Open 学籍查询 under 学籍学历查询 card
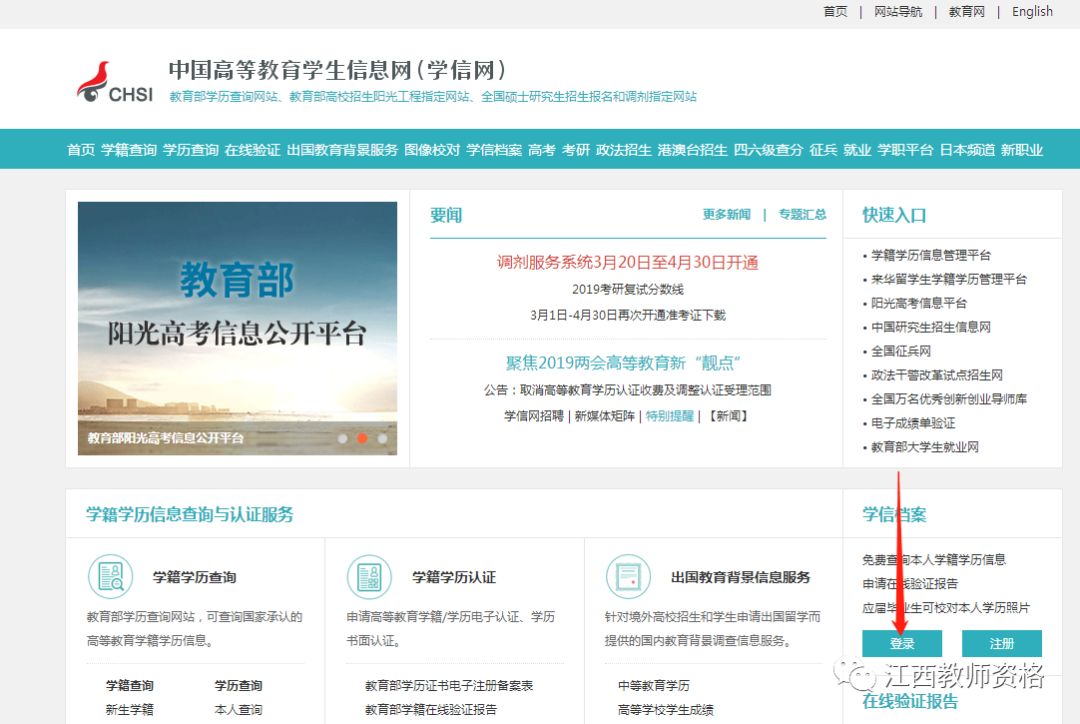 tap(129, 685)
